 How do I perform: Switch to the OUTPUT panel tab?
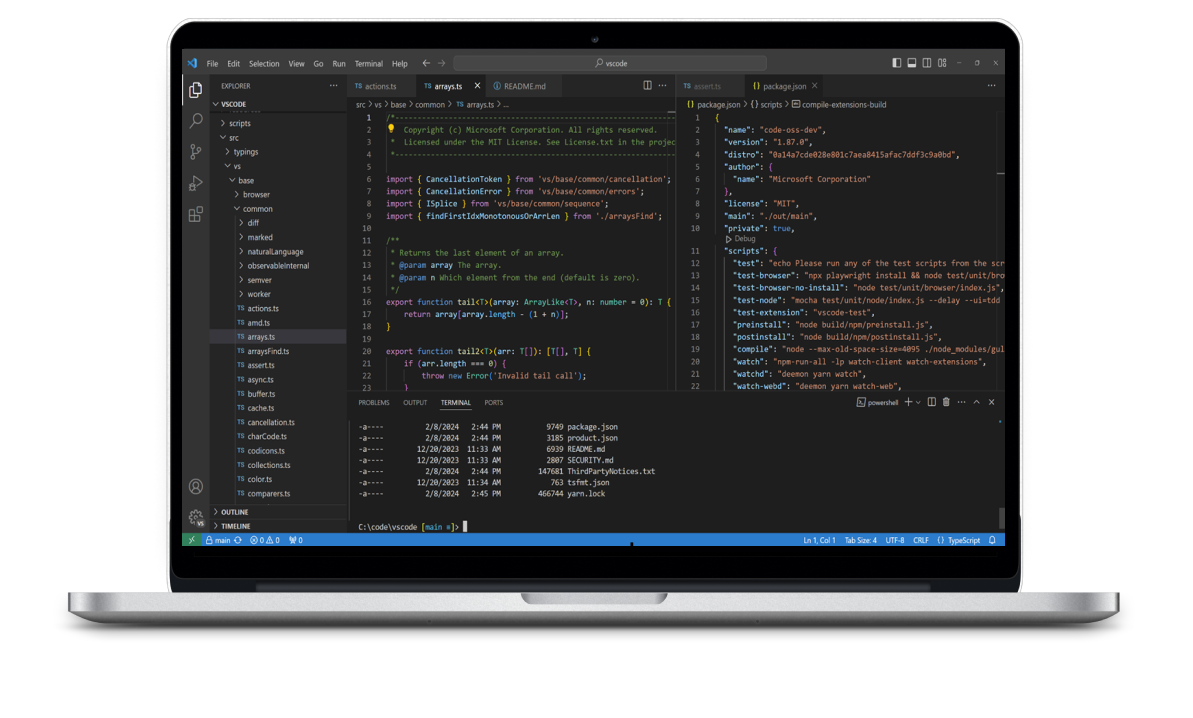coord(415,402)
